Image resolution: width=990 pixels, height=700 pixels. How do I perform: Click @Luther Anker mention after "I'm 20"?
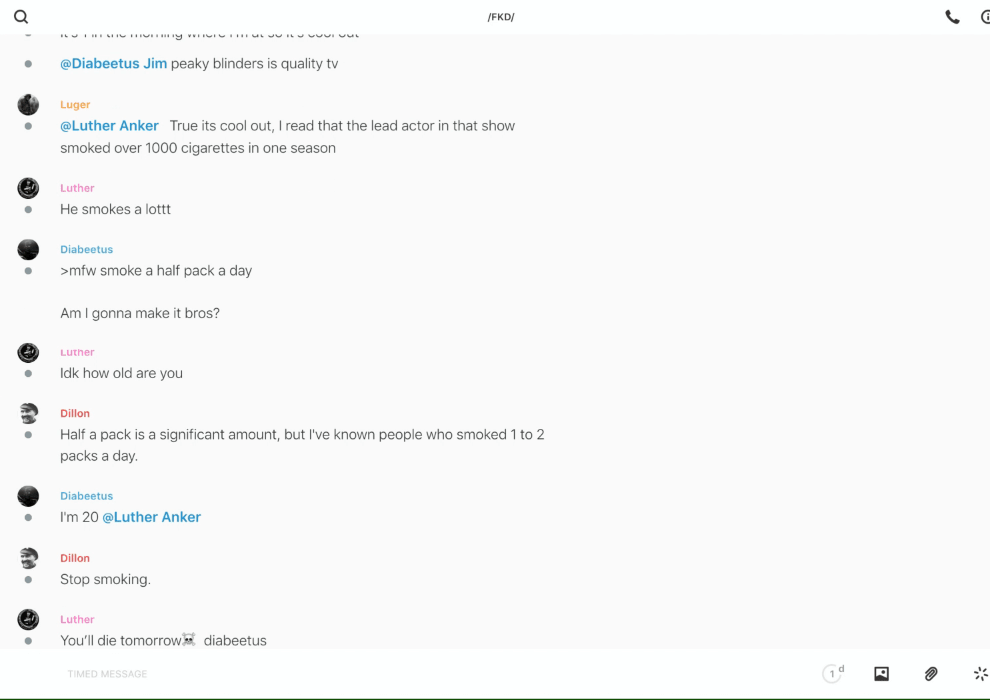pos(151,517)
